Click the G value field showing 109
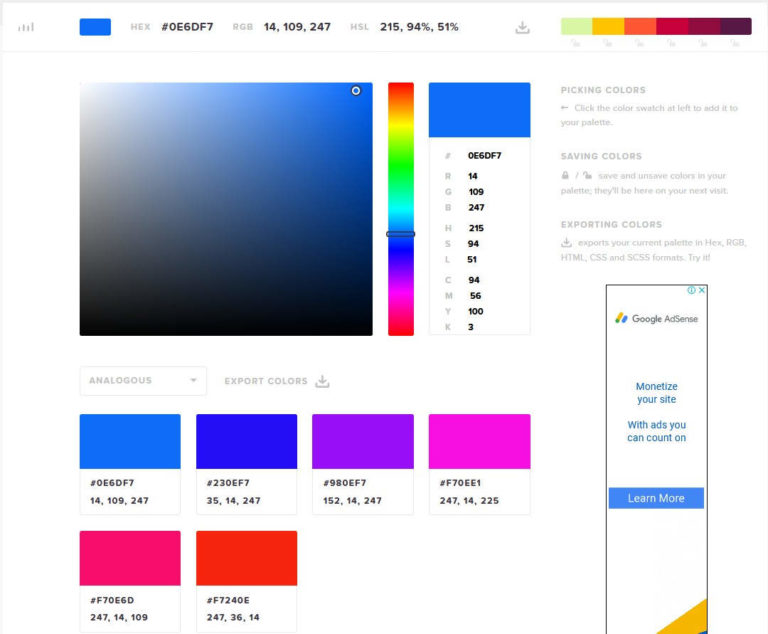 [476, 192]
